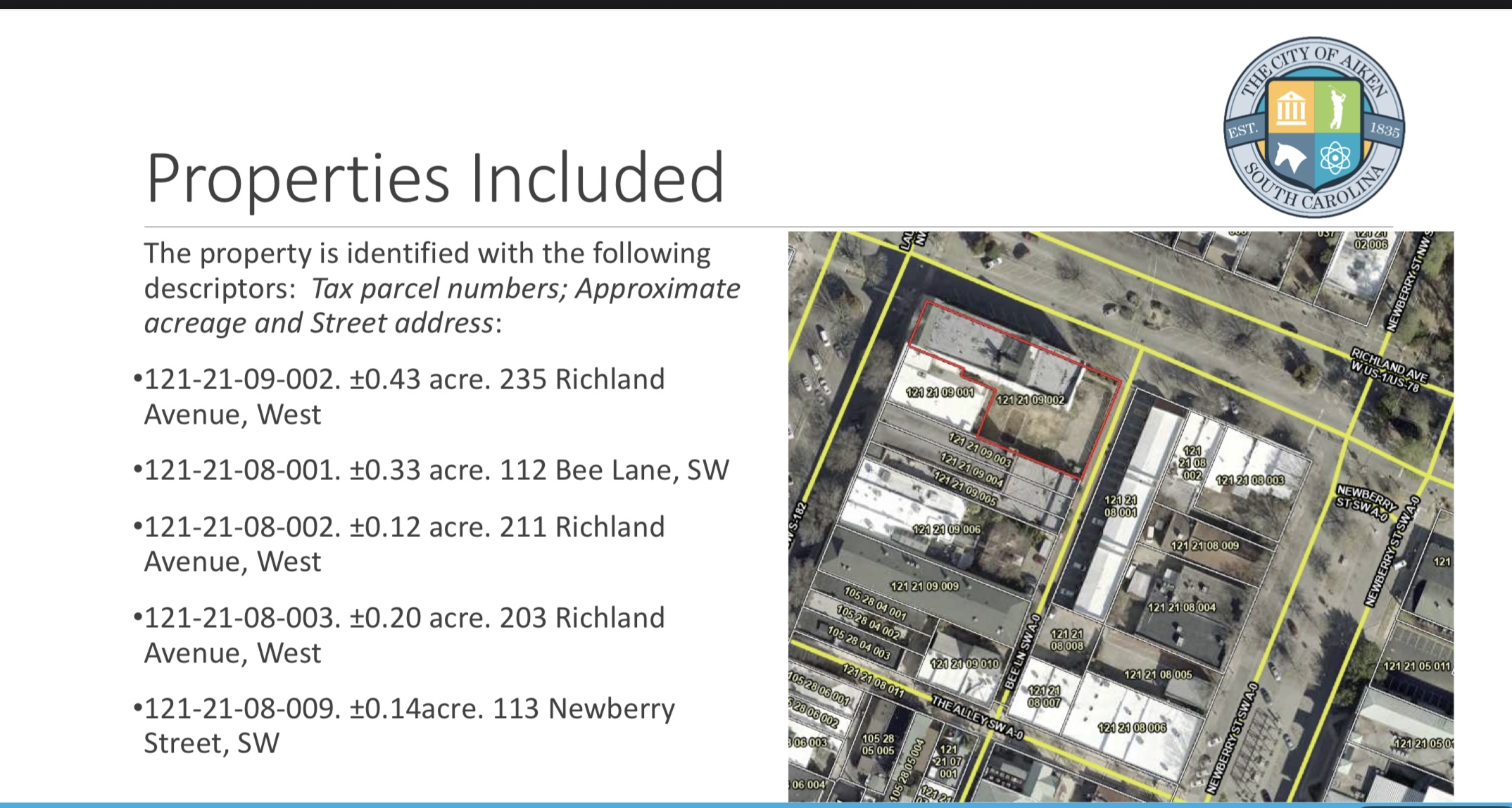Viewport: 1512px width, 808px height.
Task: Click the 121 21 08 004 parcel label
Action: 1181,607
